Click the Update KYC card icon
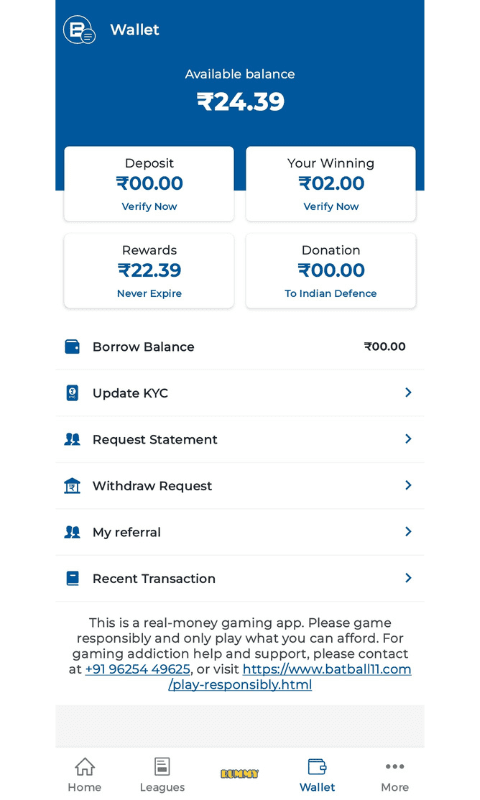This screenshot has height=800, width=480. click(x=72, y=393)
